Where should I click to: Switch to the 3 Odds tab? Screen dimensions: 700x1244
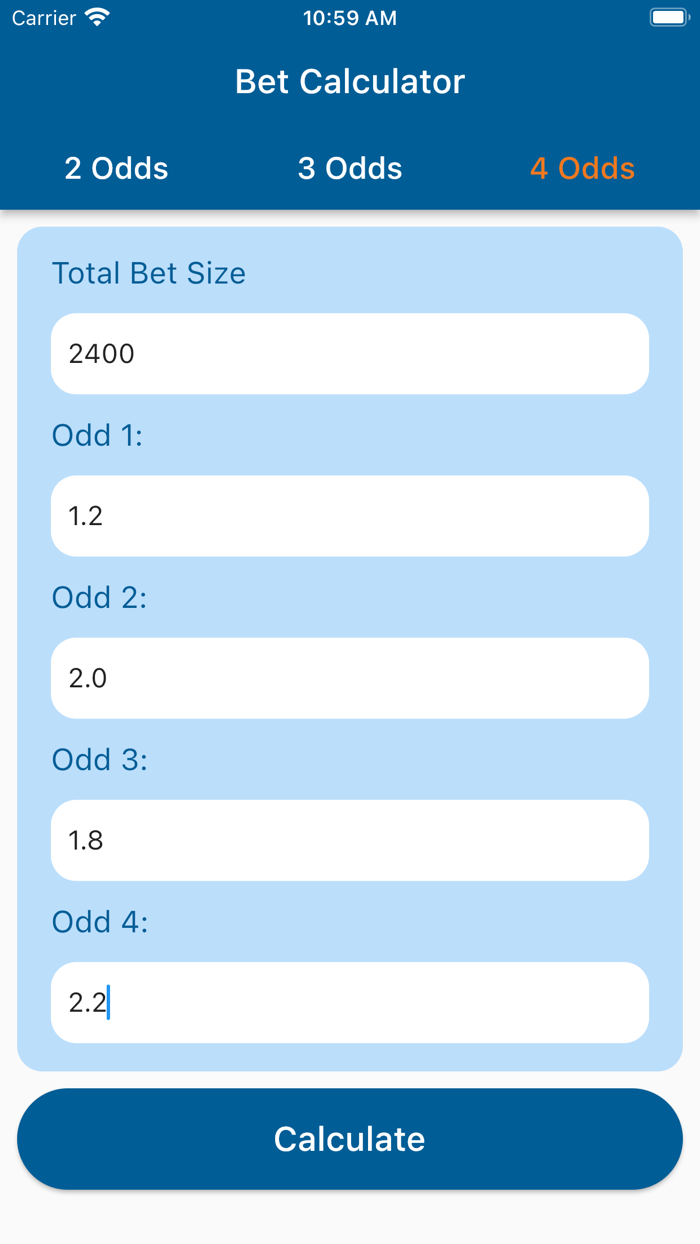349,169
